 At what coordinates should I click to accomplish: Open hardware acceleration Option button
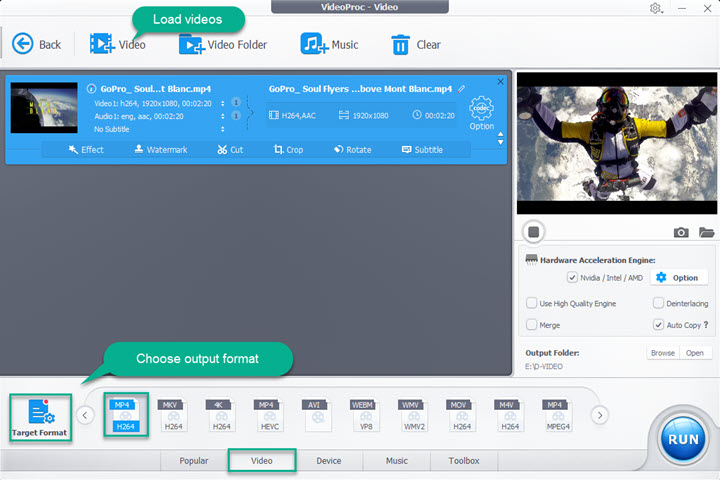679,277
